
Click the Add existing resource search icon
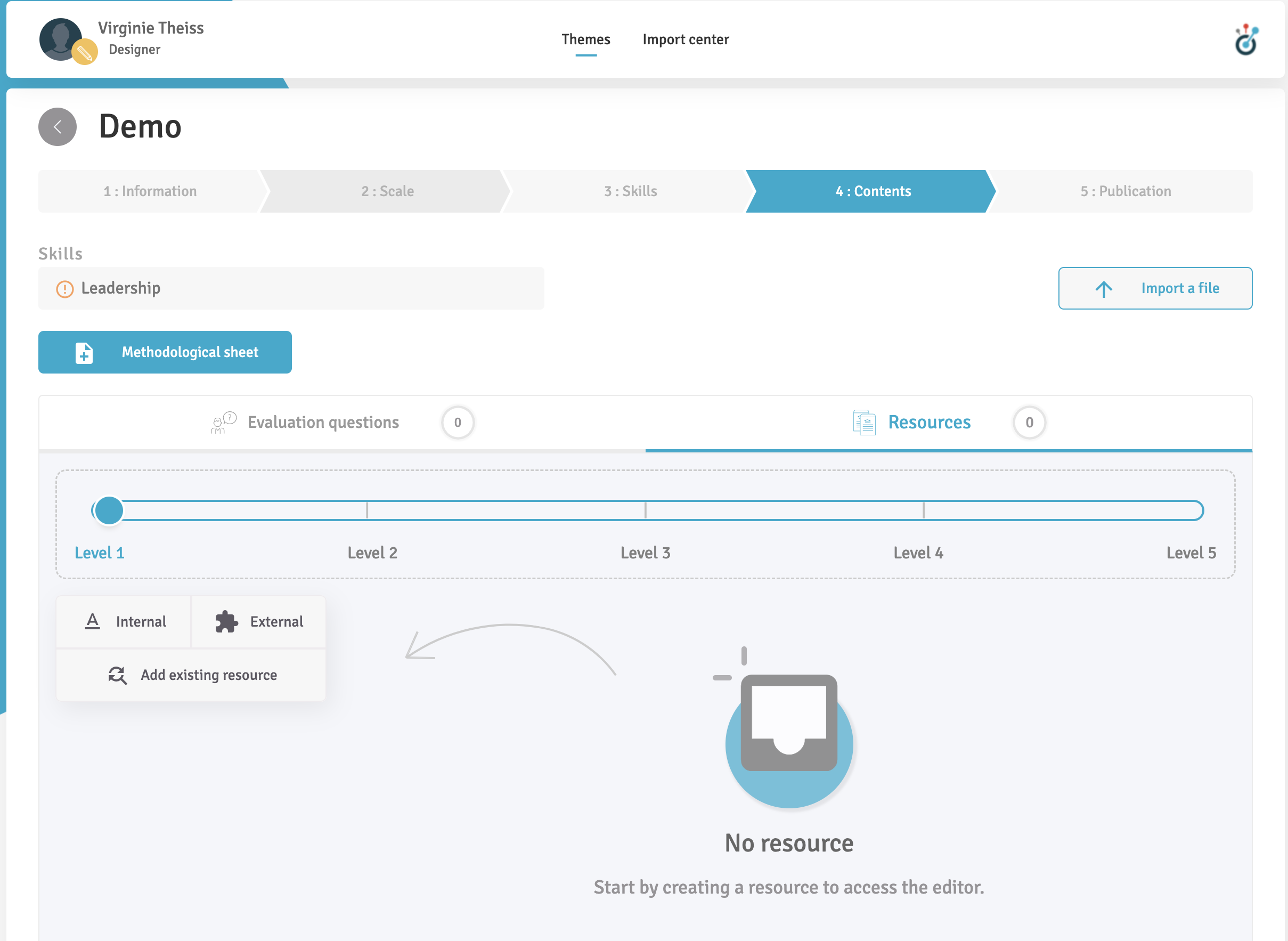(117, 675)
